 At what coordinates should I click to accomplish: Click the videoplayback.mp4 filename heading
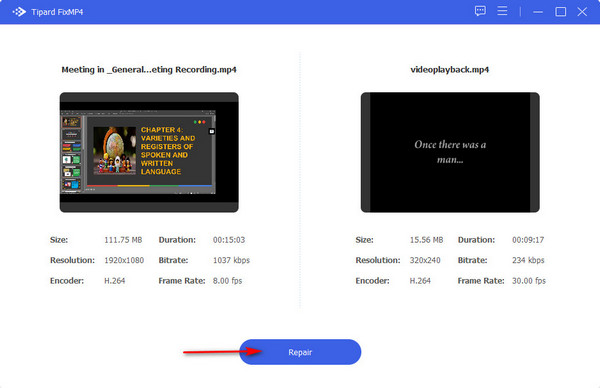[450, 70]
